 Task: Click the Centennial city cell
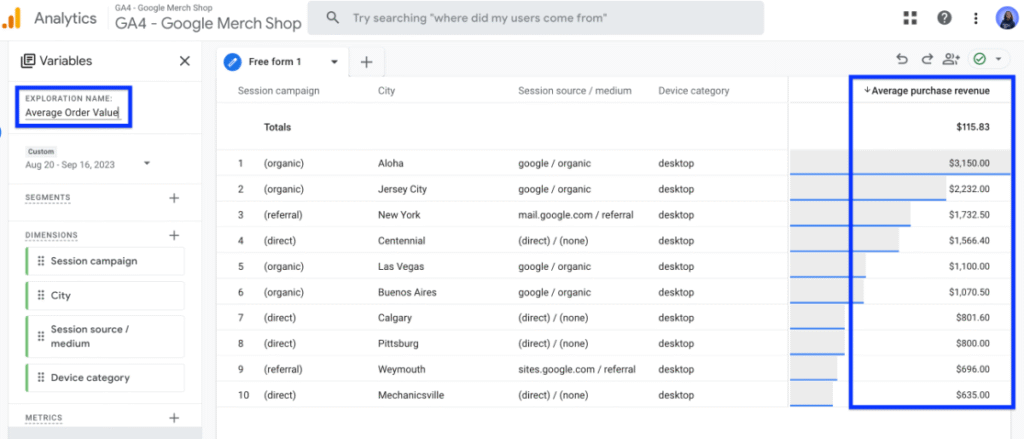(402, 240)
